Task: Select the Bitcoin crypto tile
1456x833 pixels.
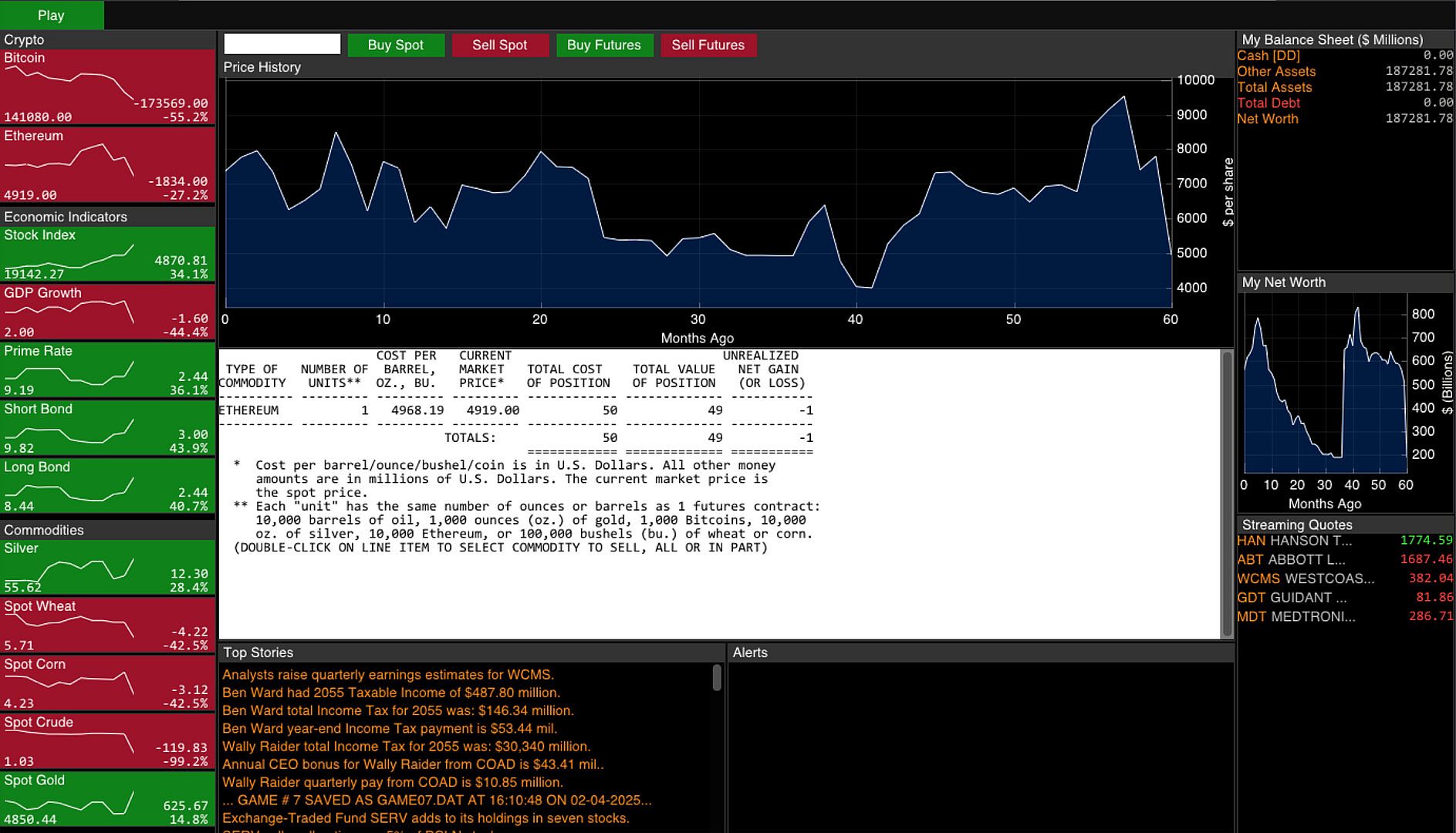Action: (107, 87)
